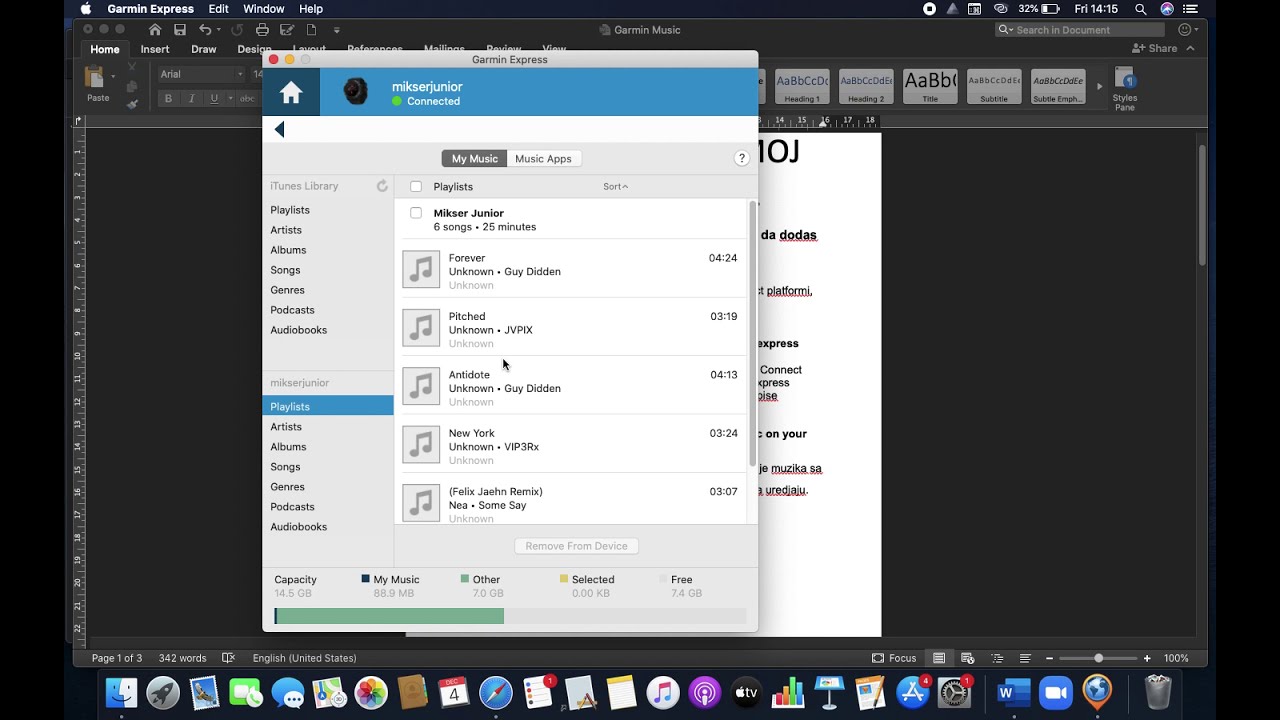Open Spotlight search in menu bar

(1141, 9)
